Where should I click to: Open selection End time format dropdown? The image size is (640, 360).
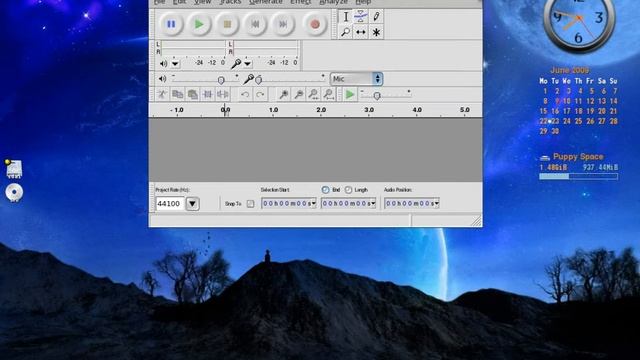[373, 203]
